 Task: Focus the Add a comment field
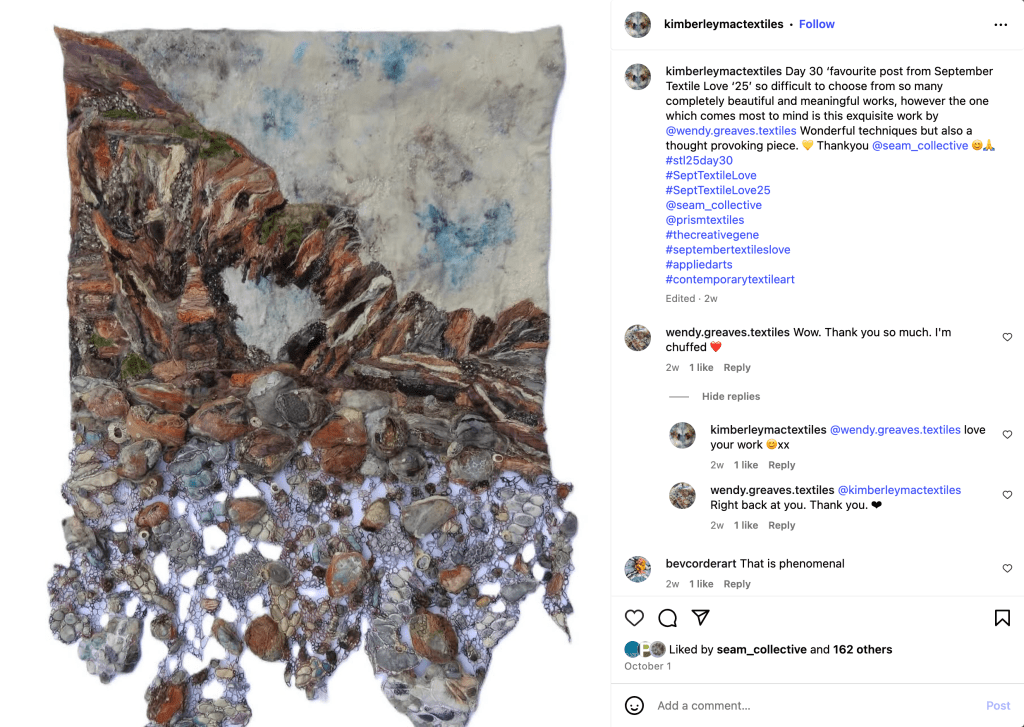pyautogui.click(x=816, y=705)
